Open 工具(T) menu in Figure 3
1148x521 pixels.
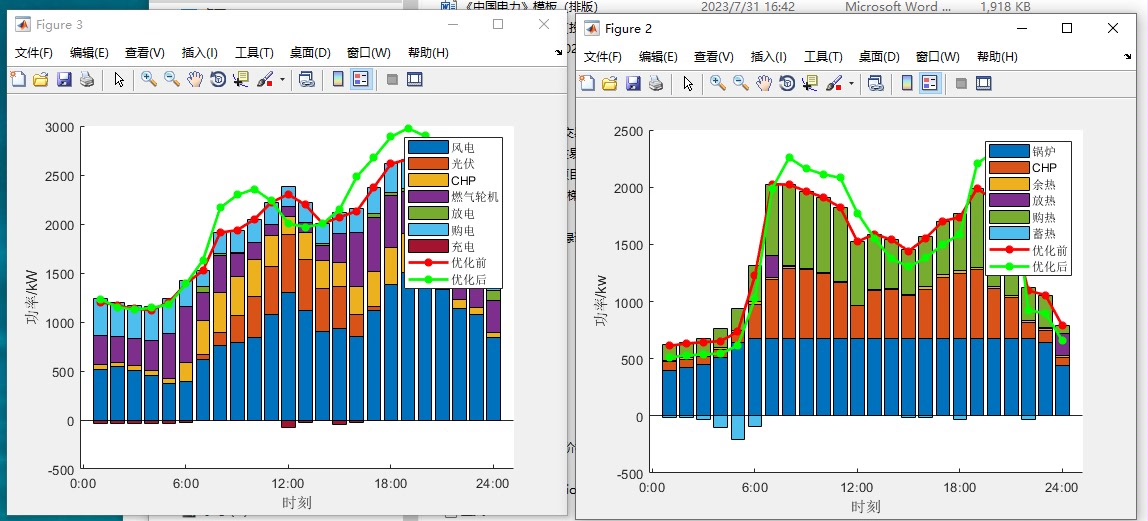point(254,53)
